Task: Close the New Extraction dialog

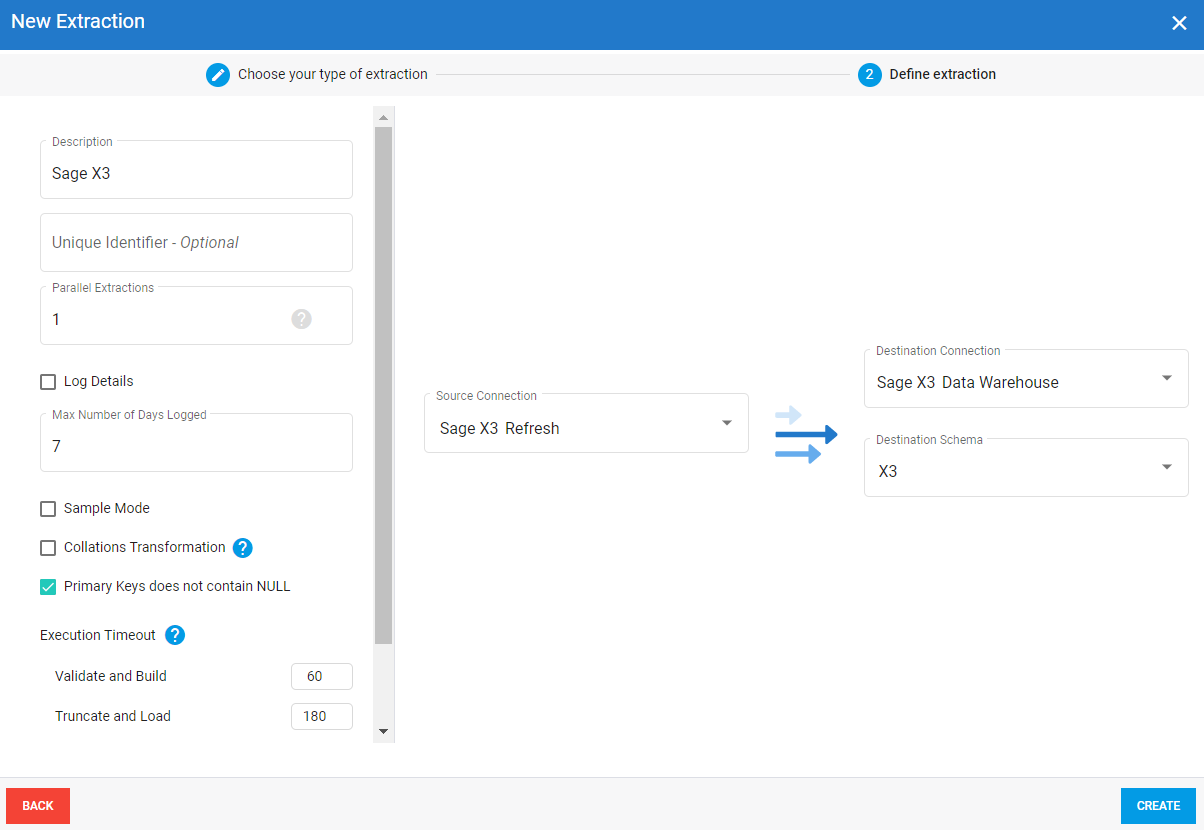Action: (x=1179, y=23)
